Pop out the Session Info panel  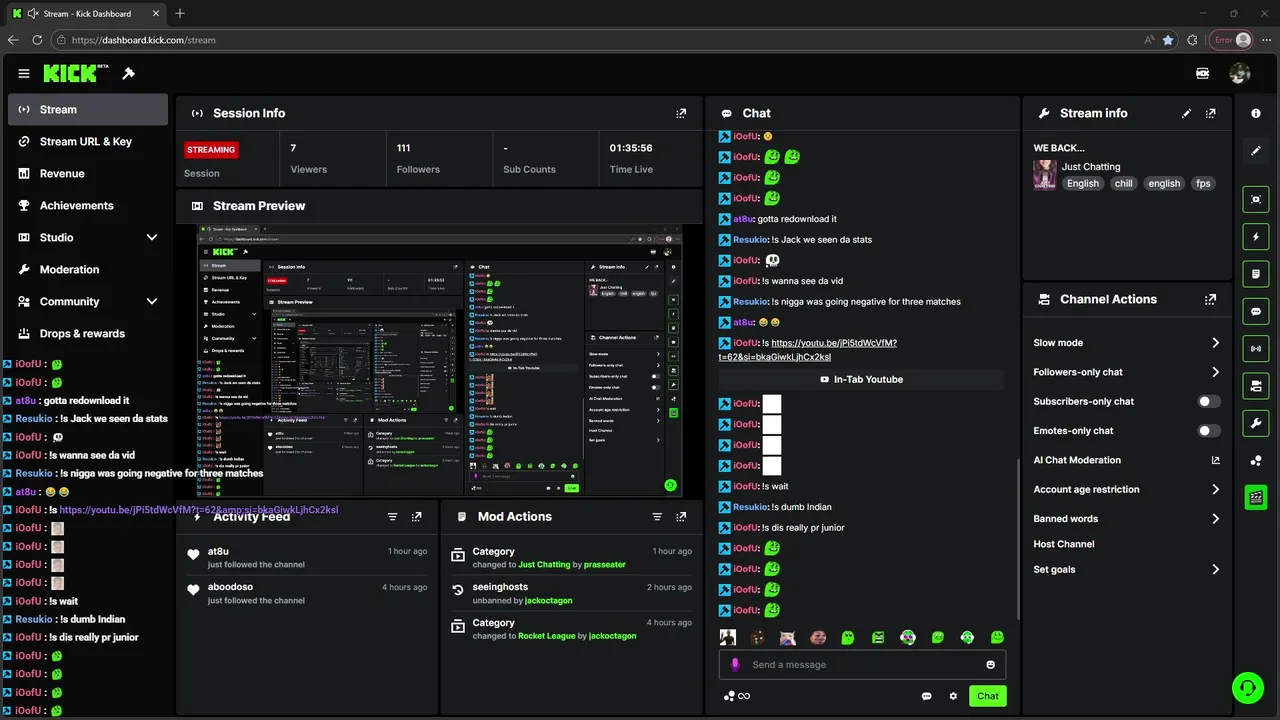(x=681, y=113)
